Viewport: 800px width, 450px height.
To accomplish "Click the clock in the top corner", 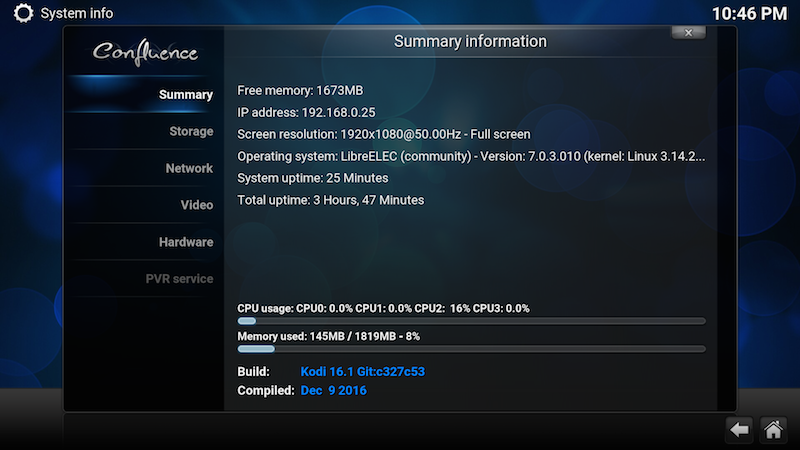I will tap(748, 14).
